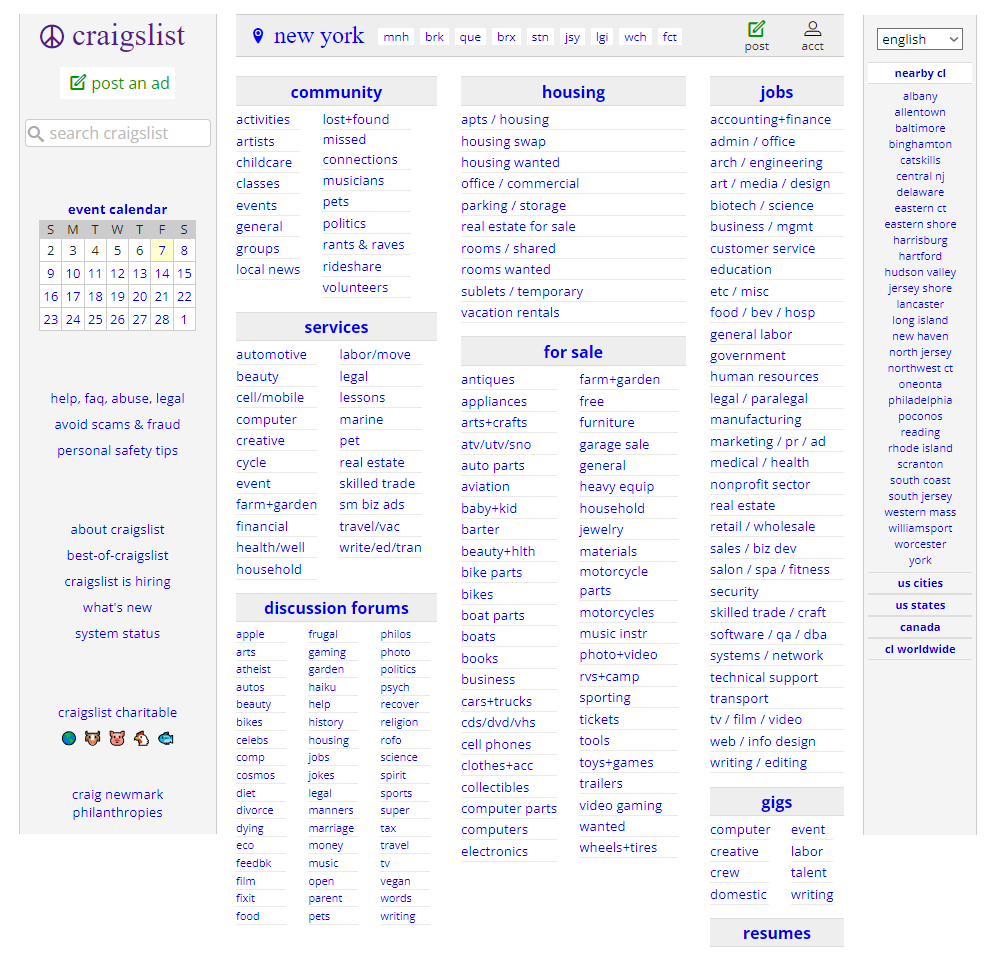Open the event calendar heading link
This screenshot has height=954, width=992.
(118, 209)
